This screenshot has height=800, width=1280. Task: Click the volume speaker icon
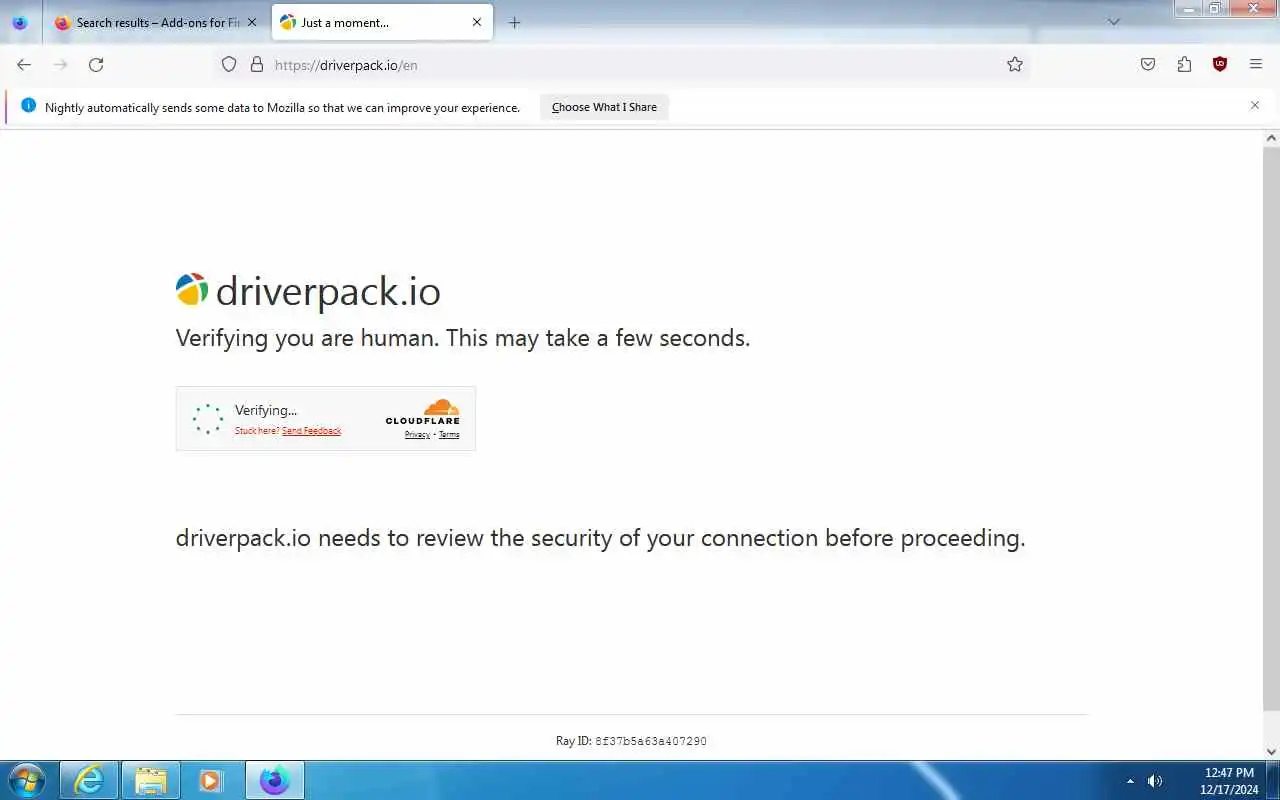coord(1155,781)
